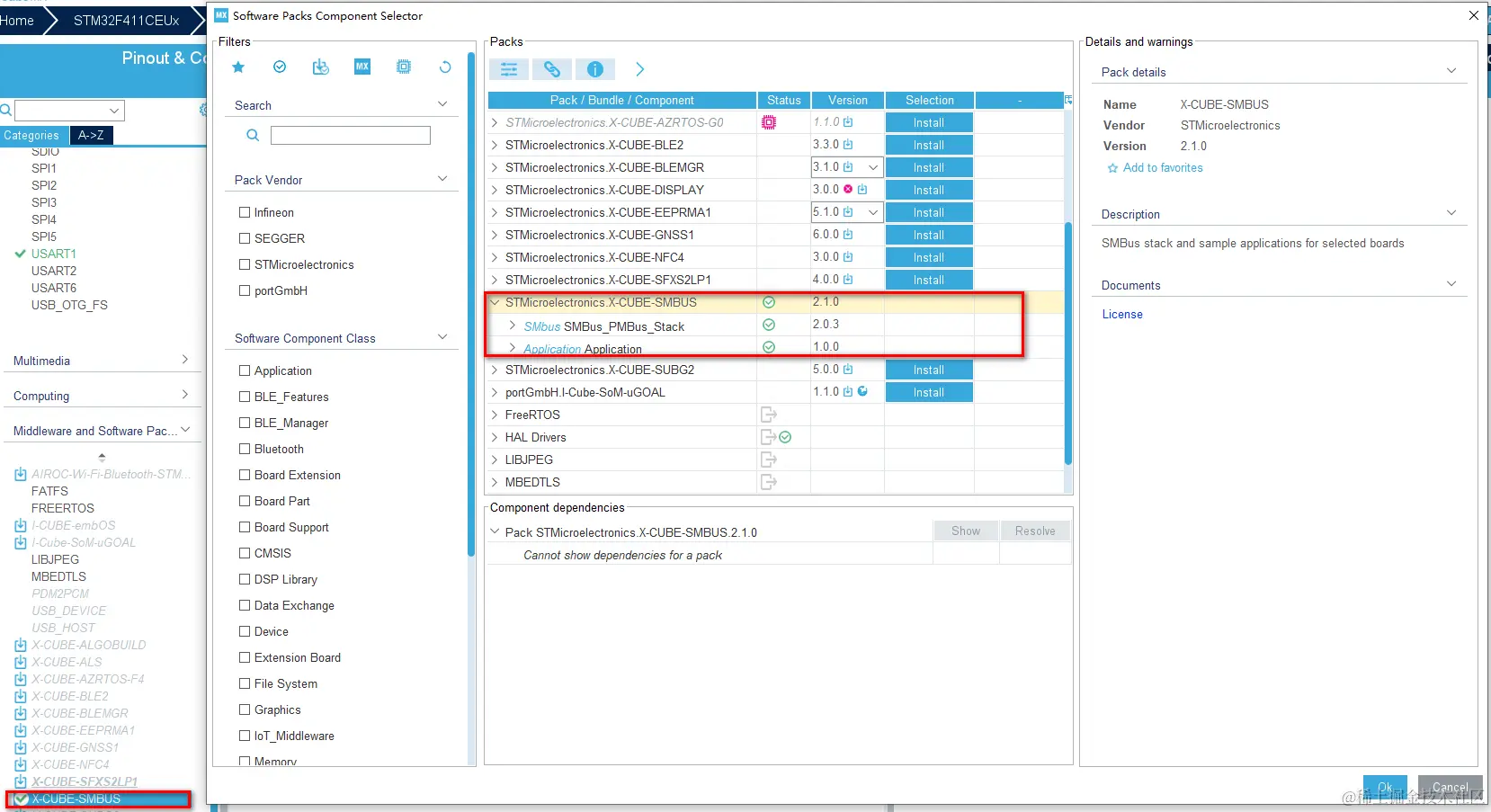Tick the File System class checkbox
Viewport: 1491px width, 812px height.
coord(245,683)
